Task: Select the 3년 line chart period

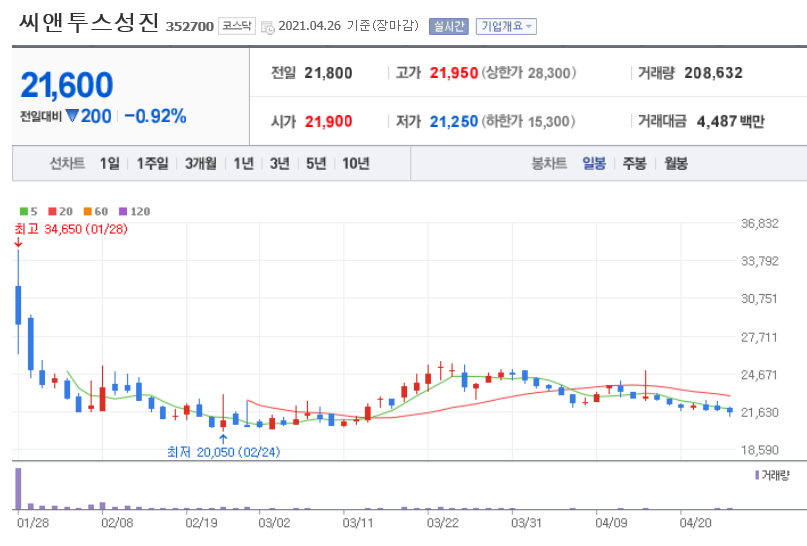Action: tap(279, 164)
